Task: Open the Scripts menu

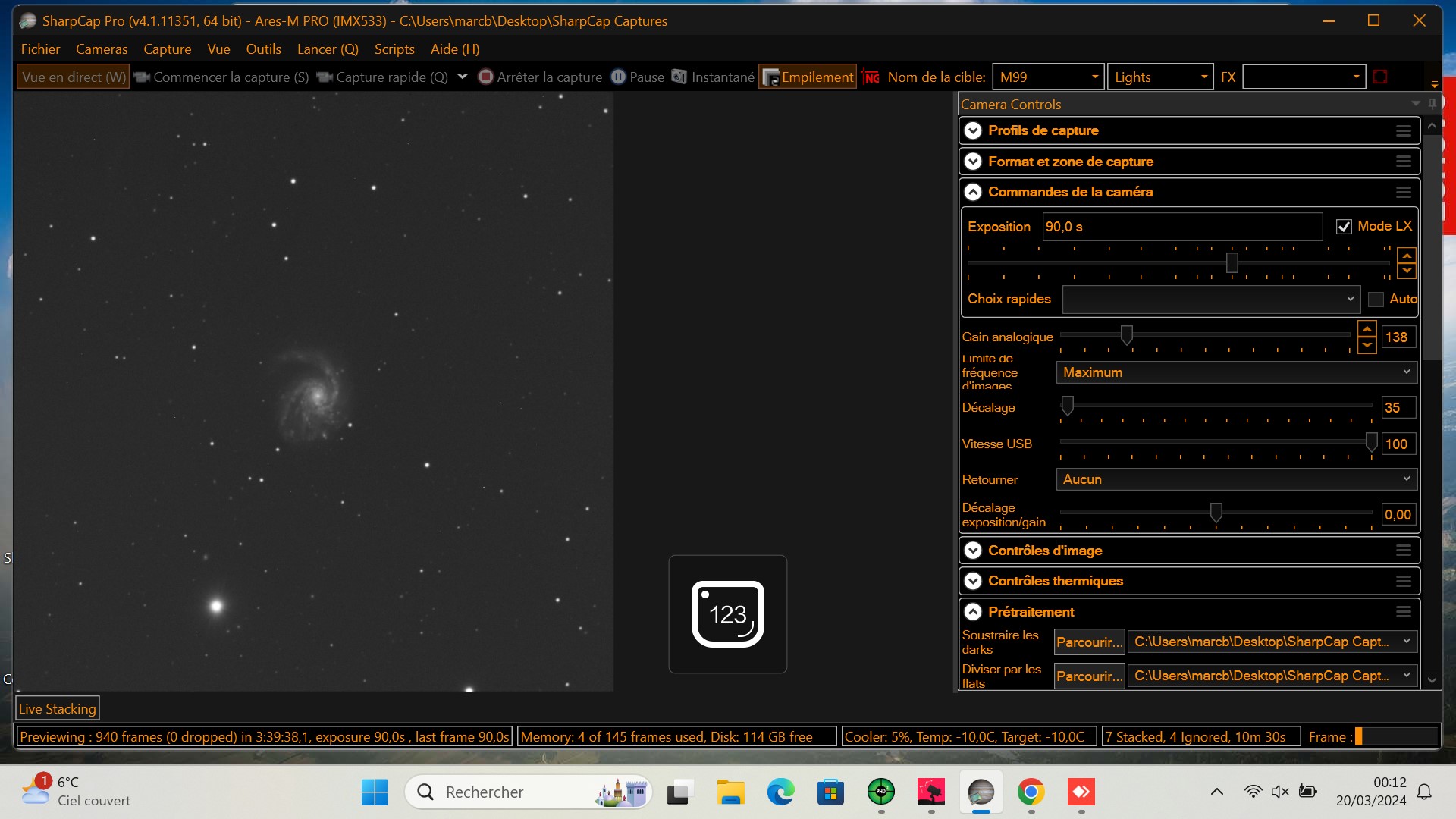Action: [x=394, y=49]
